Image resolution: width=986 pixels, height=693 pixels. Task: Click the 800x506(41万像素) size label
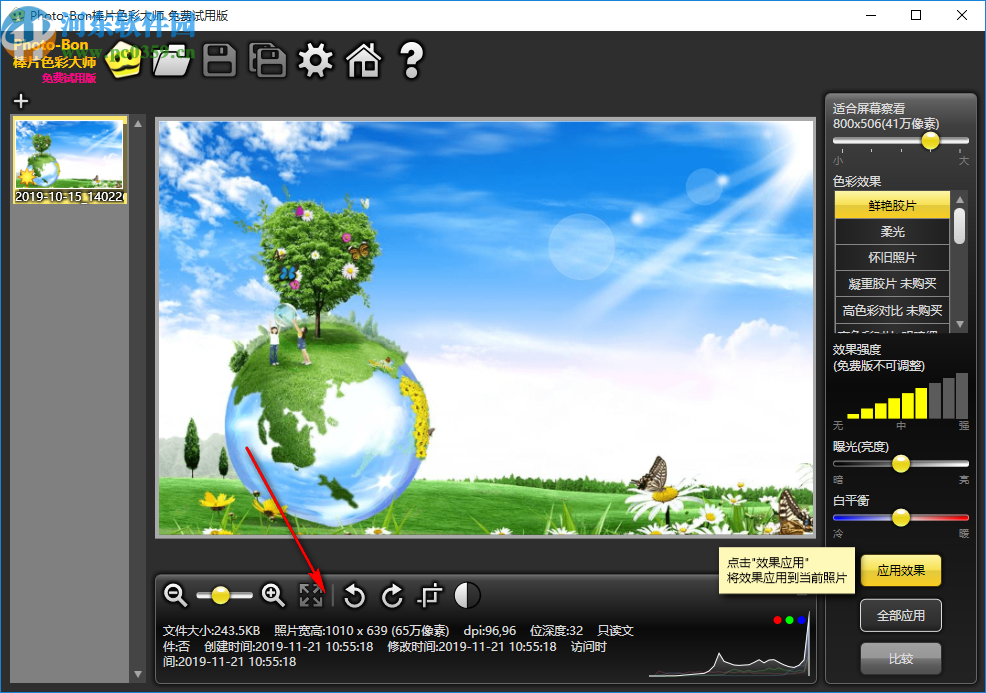click(x=886, y=124)
